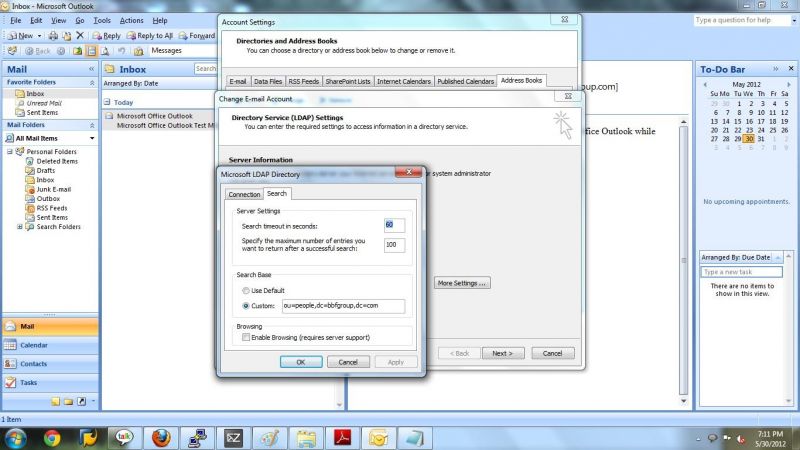
Task: Click the Print icon in Outlook toolbar
Action: (x=53, y=36)
